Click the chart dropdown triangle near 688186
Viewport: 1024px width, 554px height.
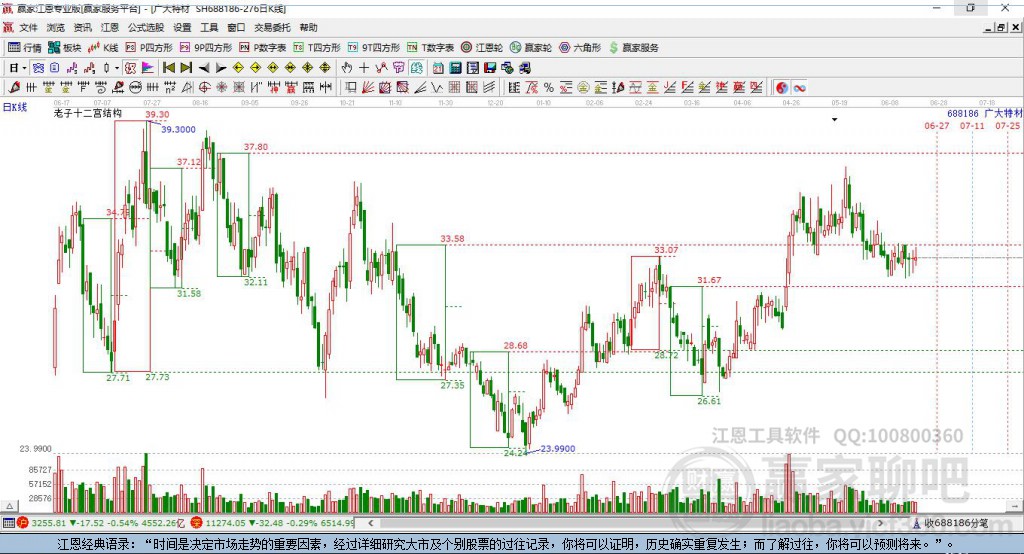[x=834, y=120]
